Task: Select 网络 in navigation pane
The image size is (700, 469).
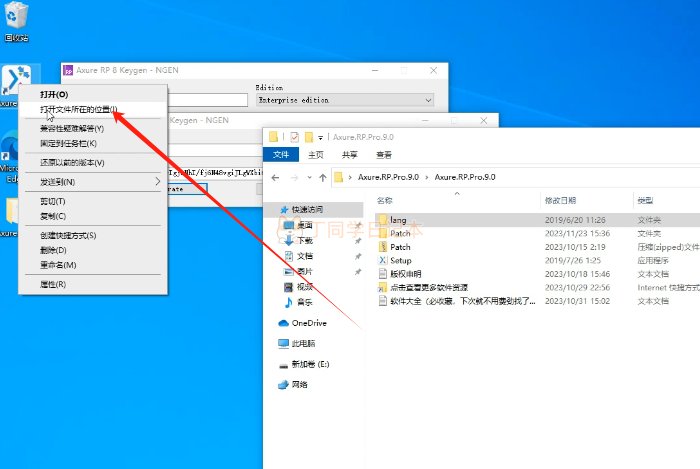Action: click(299, 385)
